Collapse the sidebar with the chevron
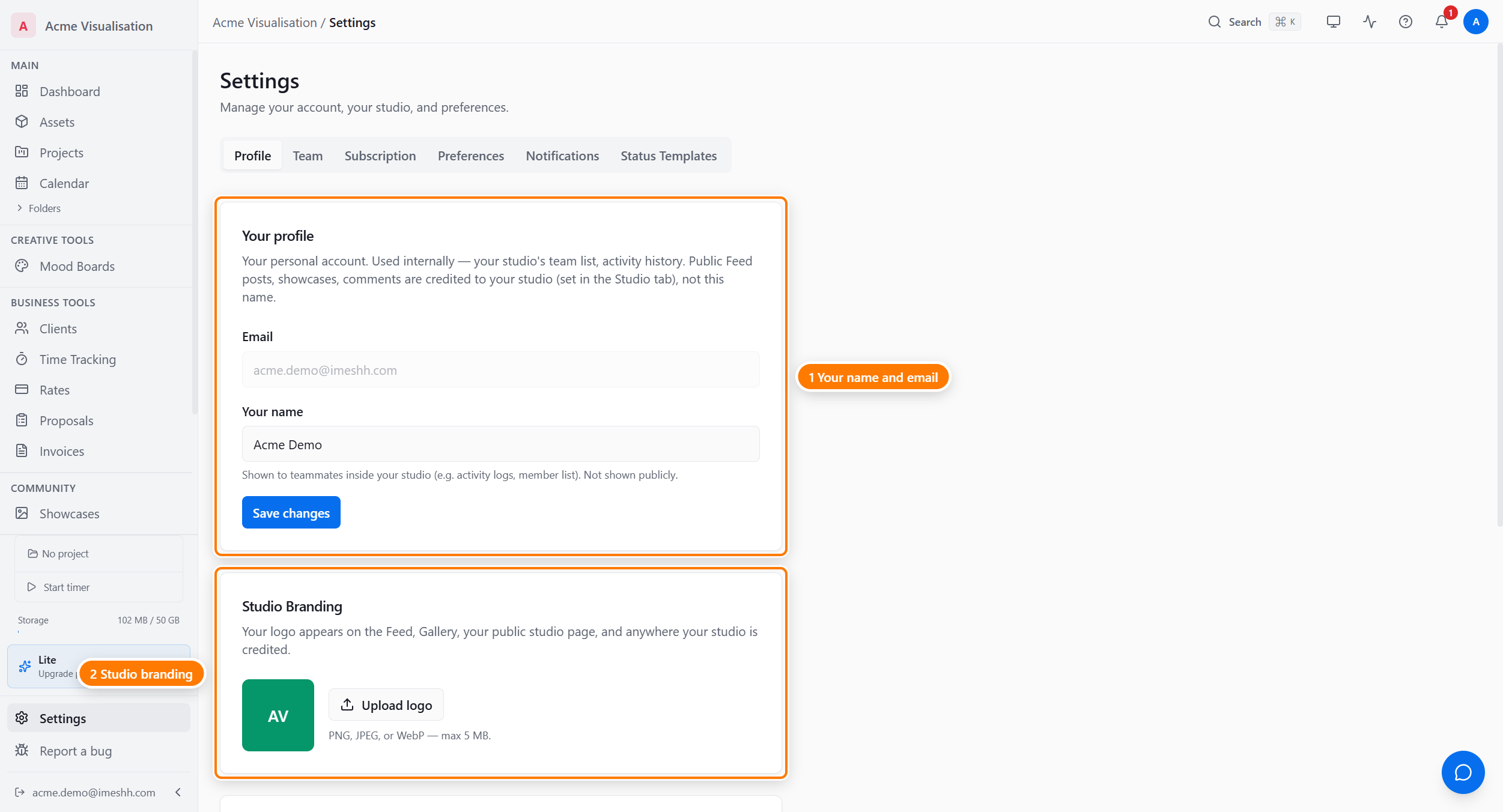 178,792
